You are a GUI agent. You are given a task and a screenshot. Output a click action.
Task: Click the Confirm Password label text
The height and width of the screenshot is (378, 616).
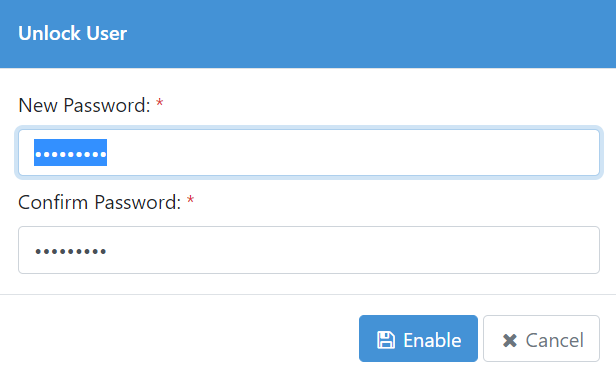[99, 202]
